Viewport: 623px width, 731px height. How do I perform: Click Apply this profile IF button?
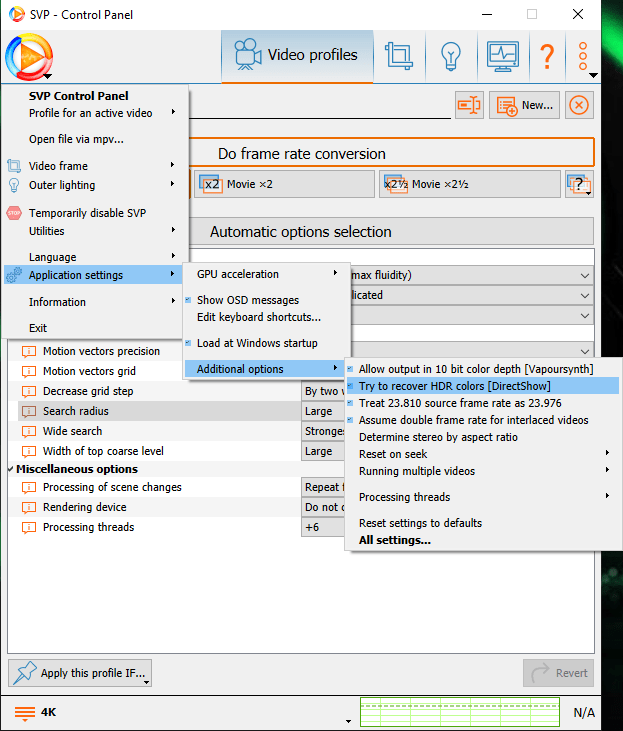pos(80,673)
